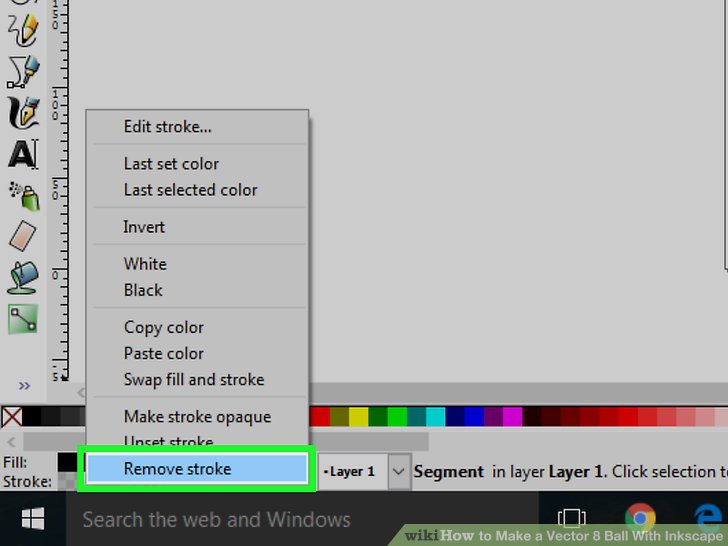728x546 pixels.
Task: Click the Stroke: label in status bar
Action: pos(27,481)
